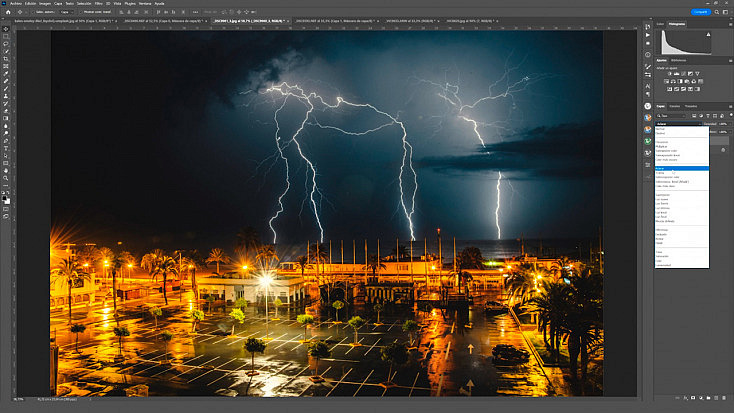
Task: Click the layer effects fx icon
Action: click(x=685, y=398)
